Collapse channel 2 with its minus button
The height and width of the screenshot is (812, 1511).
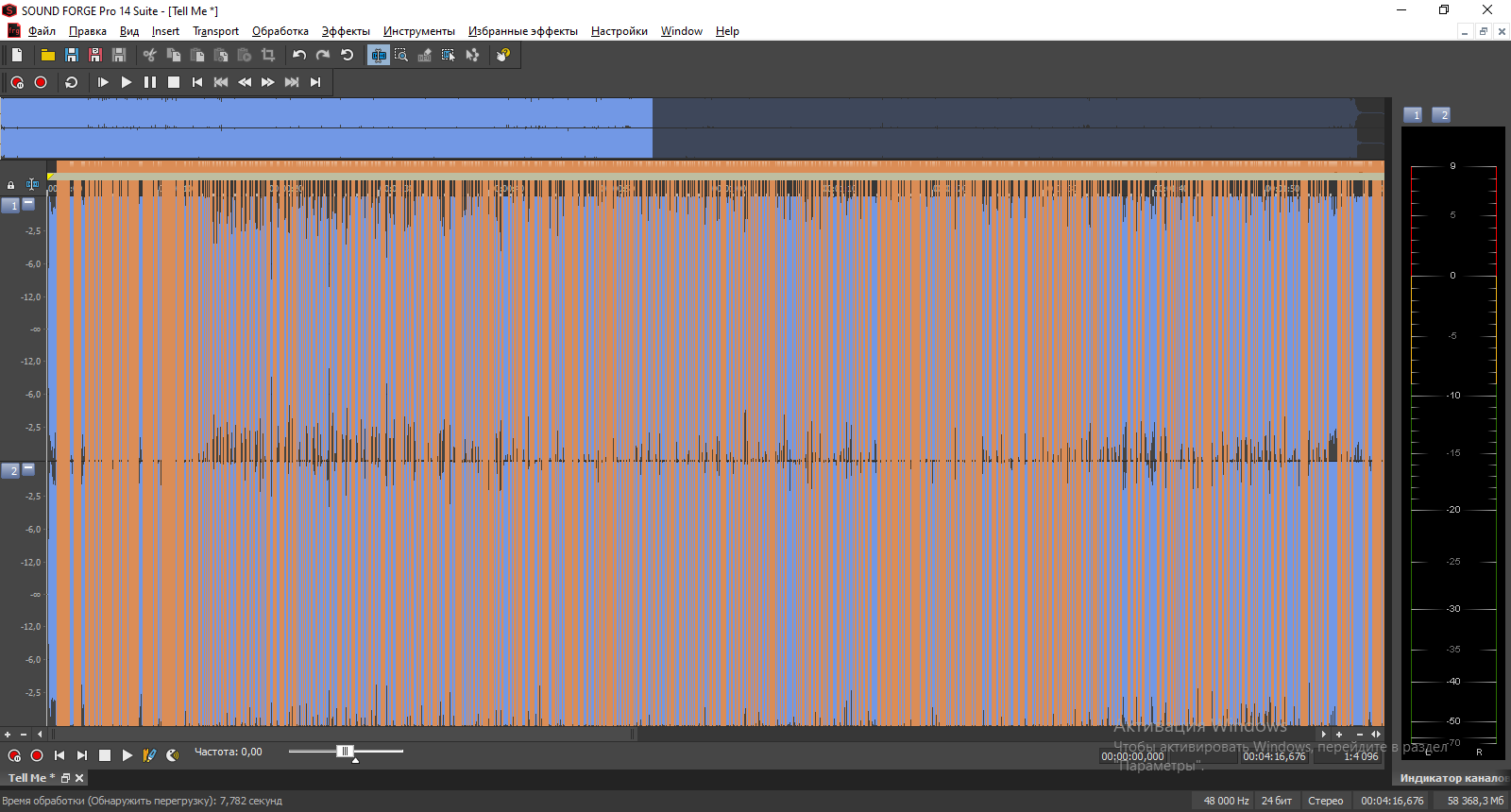[x=28, y=468]
